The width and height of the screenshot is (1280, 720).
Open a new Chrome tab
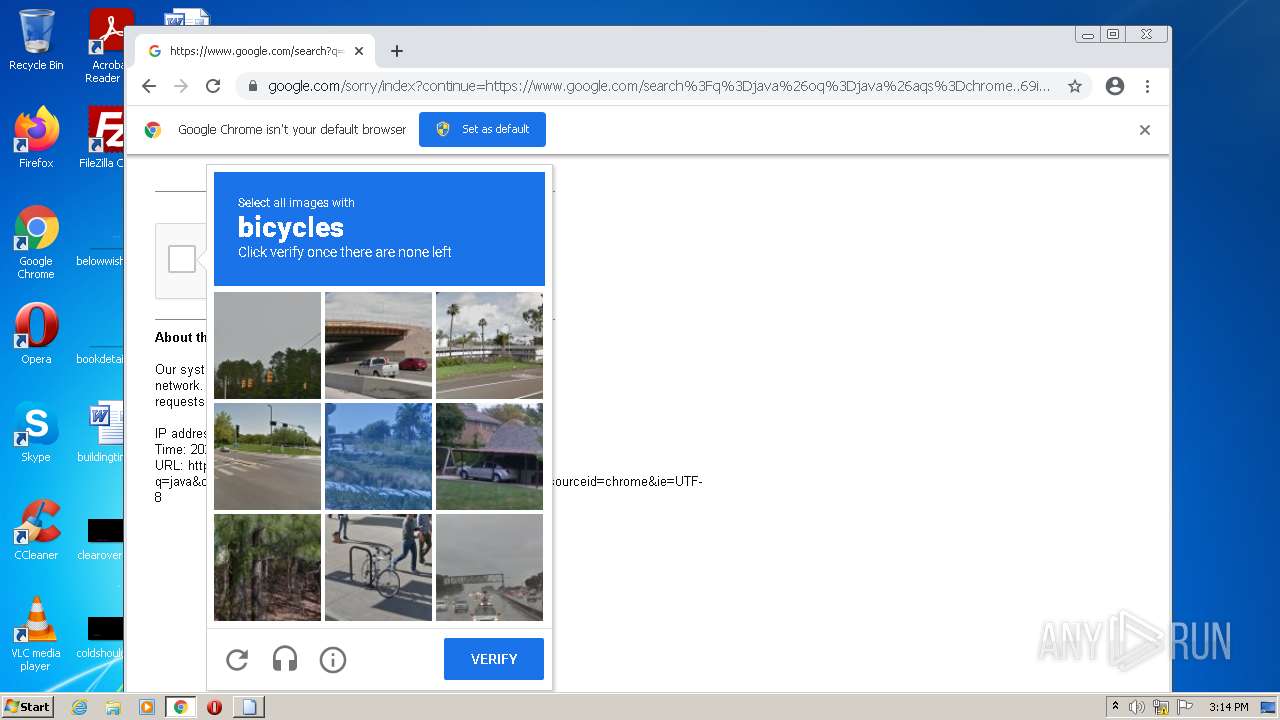[x=397, y=51]
